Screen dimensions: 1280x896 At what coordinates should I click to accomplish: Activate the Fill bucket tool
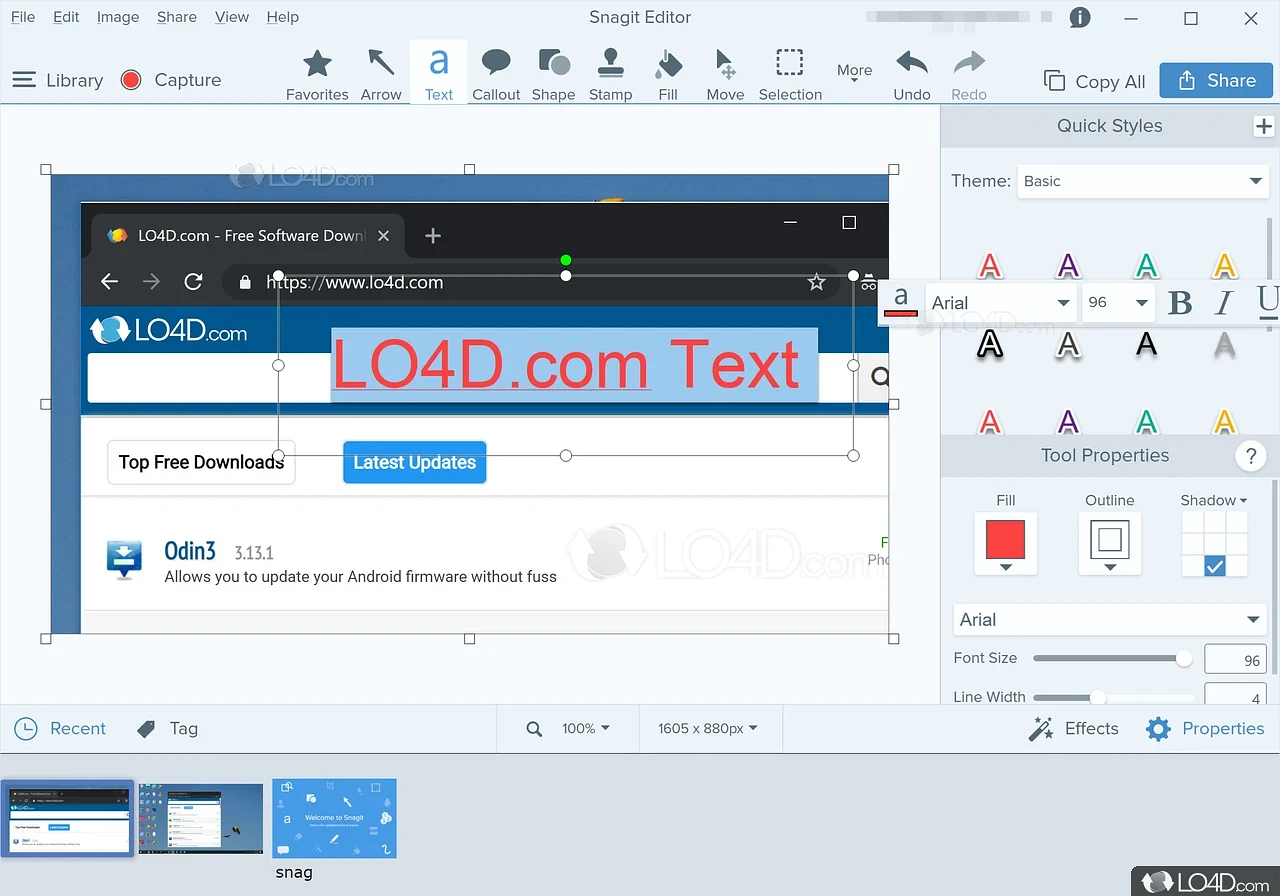(x=668, y=74)
